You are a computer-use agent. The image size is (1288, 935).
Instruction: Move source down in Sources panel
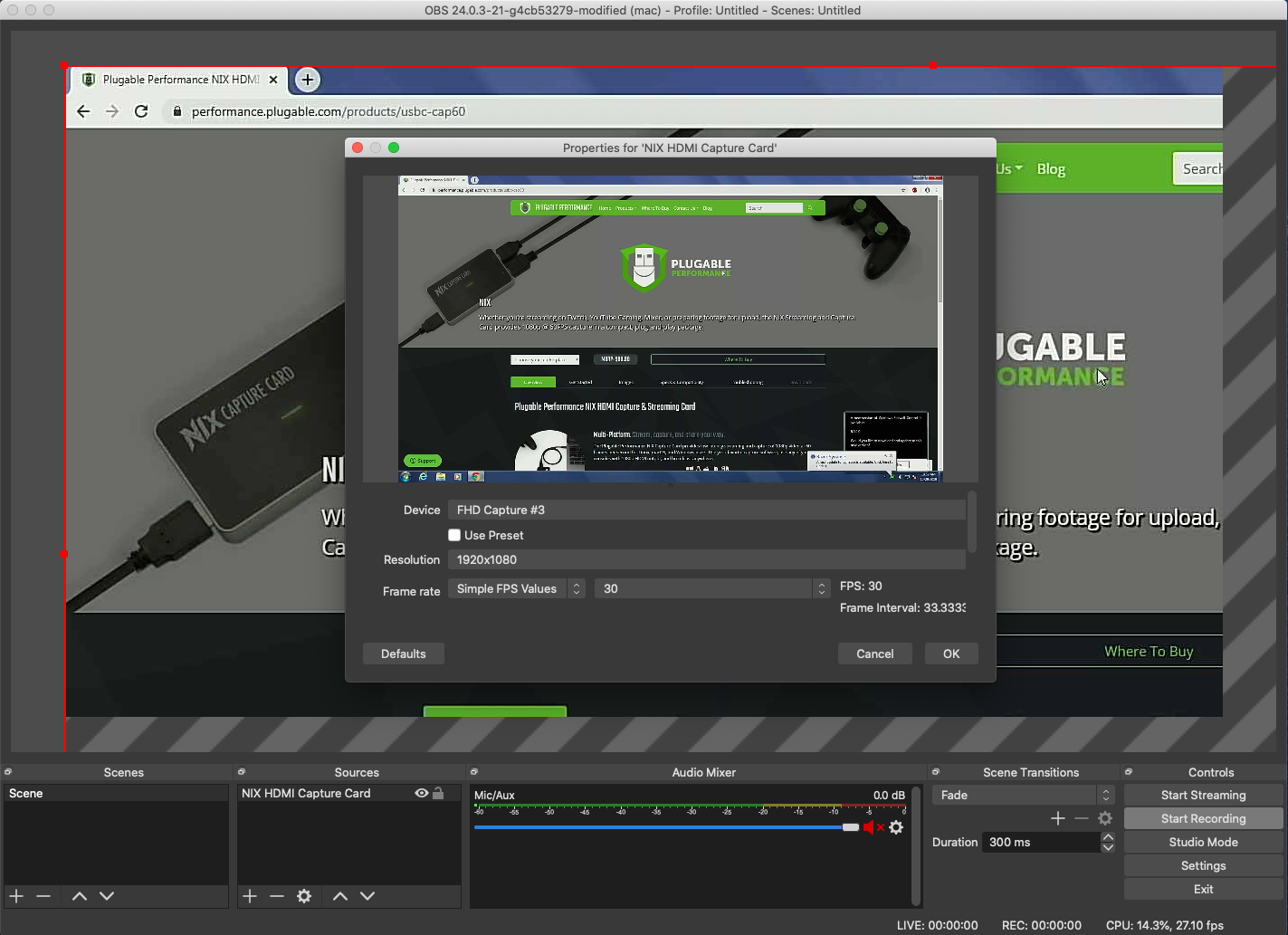pyautogui.click(x=367, y=896)
